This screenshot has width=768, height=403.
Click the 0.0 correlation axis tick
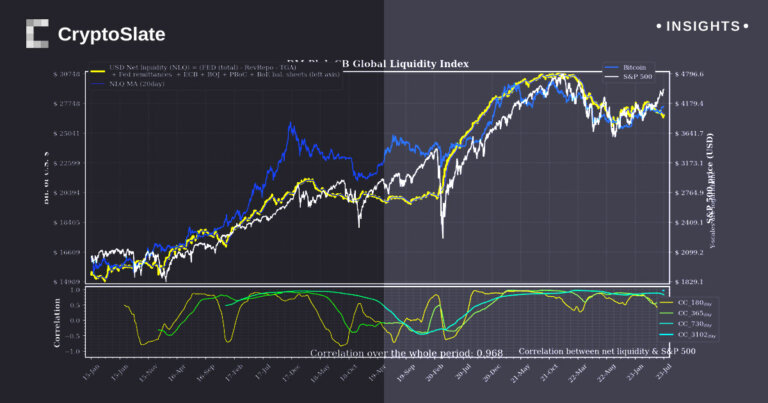coord(74,321)
